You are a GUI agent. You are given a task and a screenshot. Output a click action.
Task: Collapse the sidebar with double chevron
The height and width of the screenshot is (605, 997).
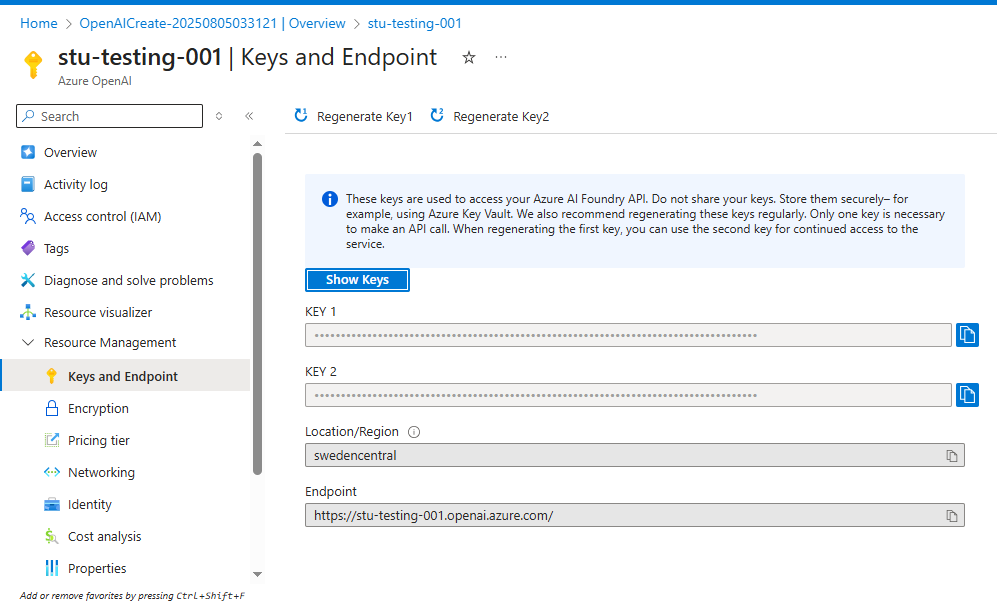click(249, 116)
